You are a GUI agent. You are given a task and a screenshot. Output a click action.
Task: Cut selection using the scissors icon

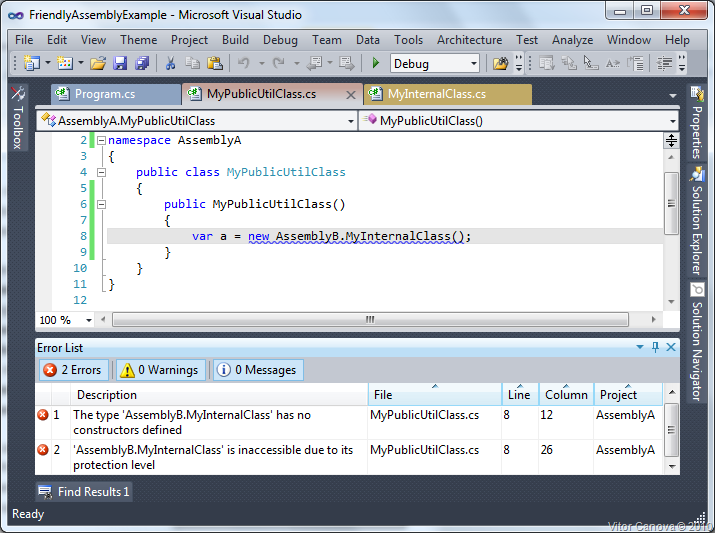click(171, 63)
